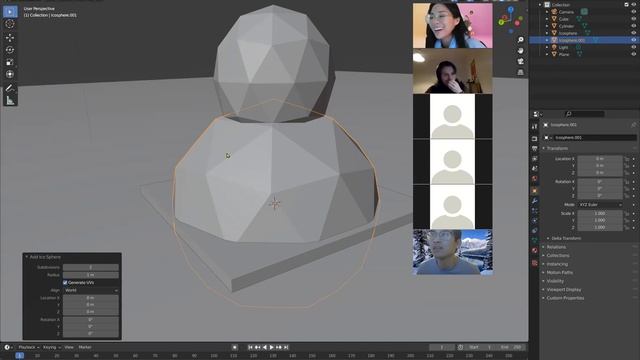
Task: Select the Cursor tool
Action: [x=10, y=24]
